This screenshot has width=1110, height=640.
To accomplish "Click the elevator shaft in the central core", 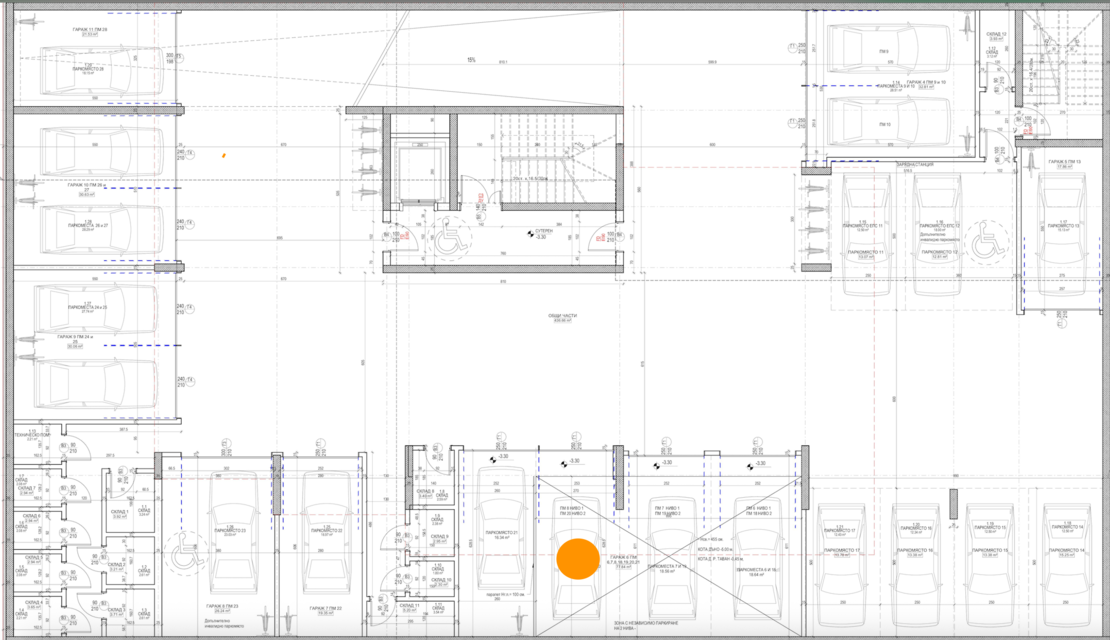I will (419, 173).
